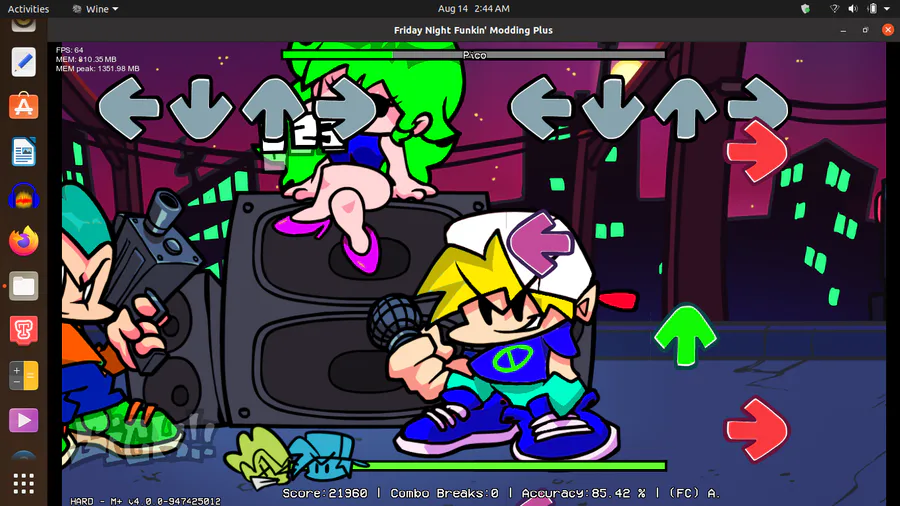Click the player's left arrow receptor

[540, 108]
